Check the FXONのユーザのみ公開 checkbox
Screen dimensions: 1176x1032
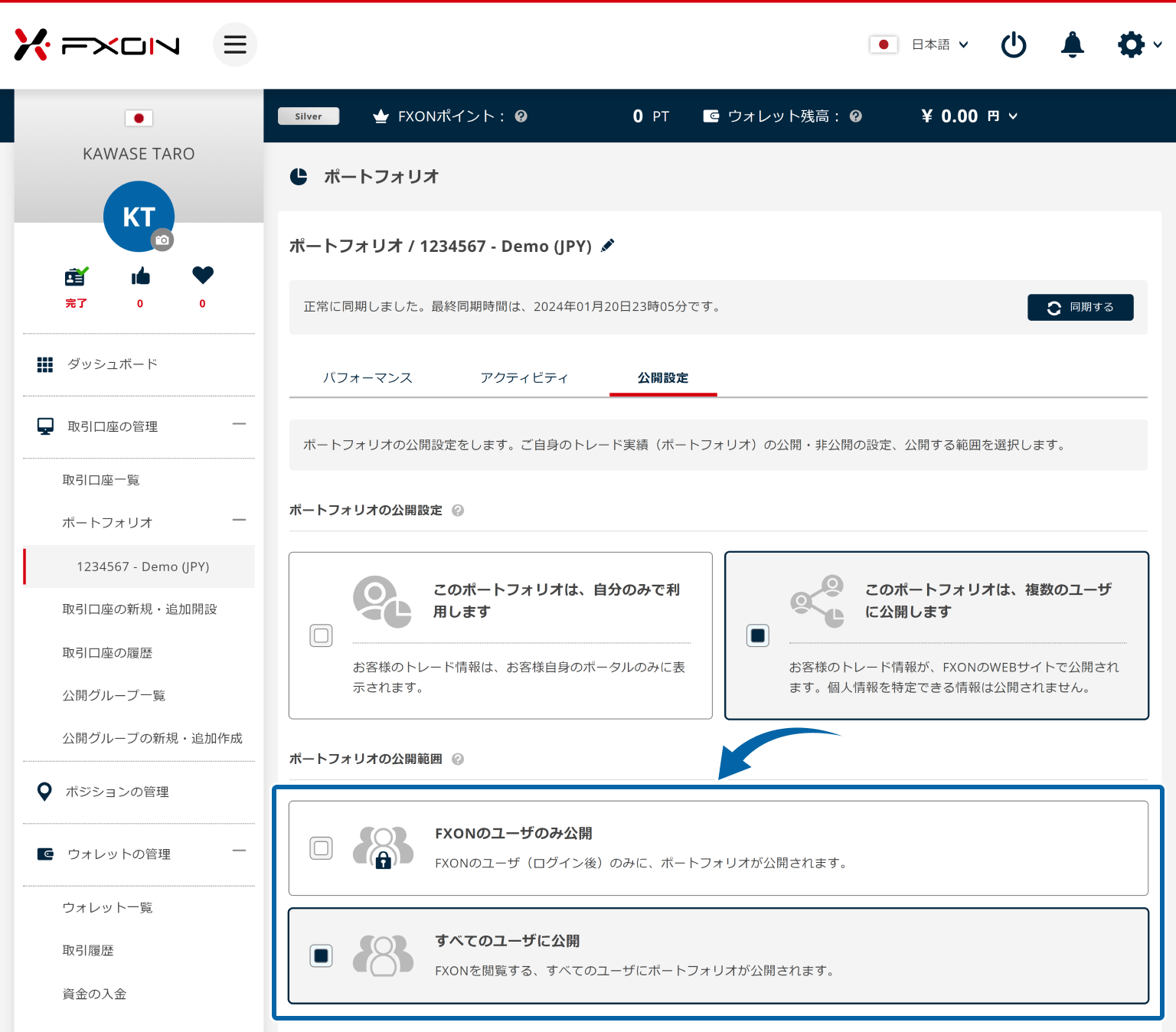322,848
